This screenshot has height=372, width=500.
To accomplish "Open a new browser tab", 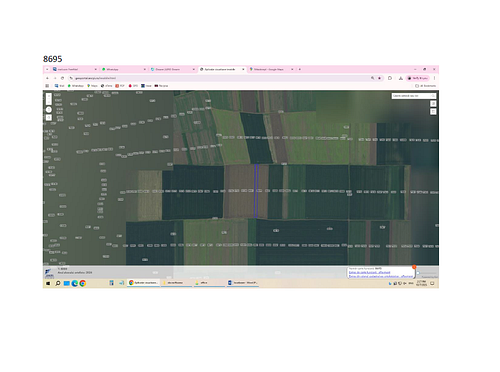I will (300, 69).
